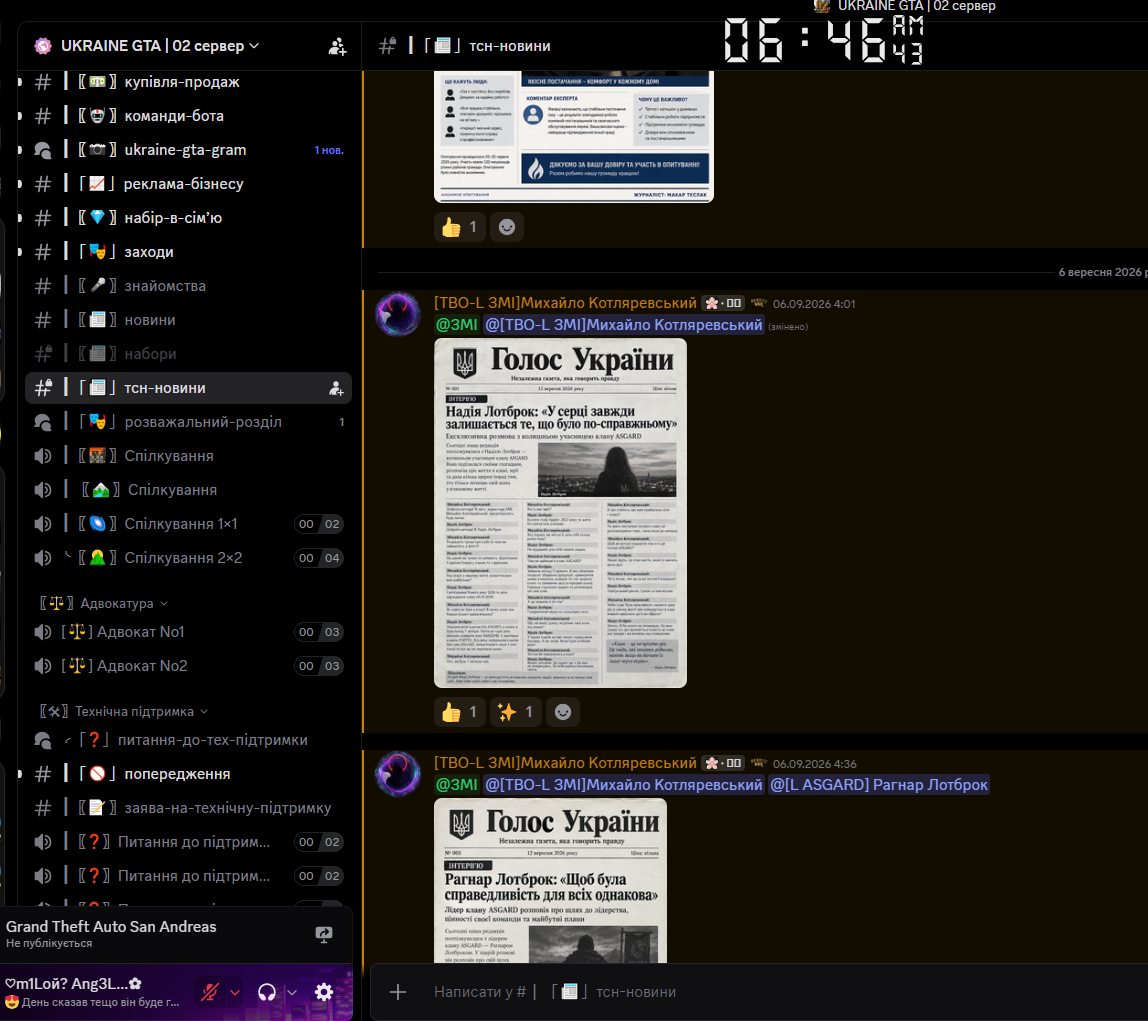Toggle the headphones deafen button
The width and height of the screenshot is (1148, 1021).
(x=267, y=992)
